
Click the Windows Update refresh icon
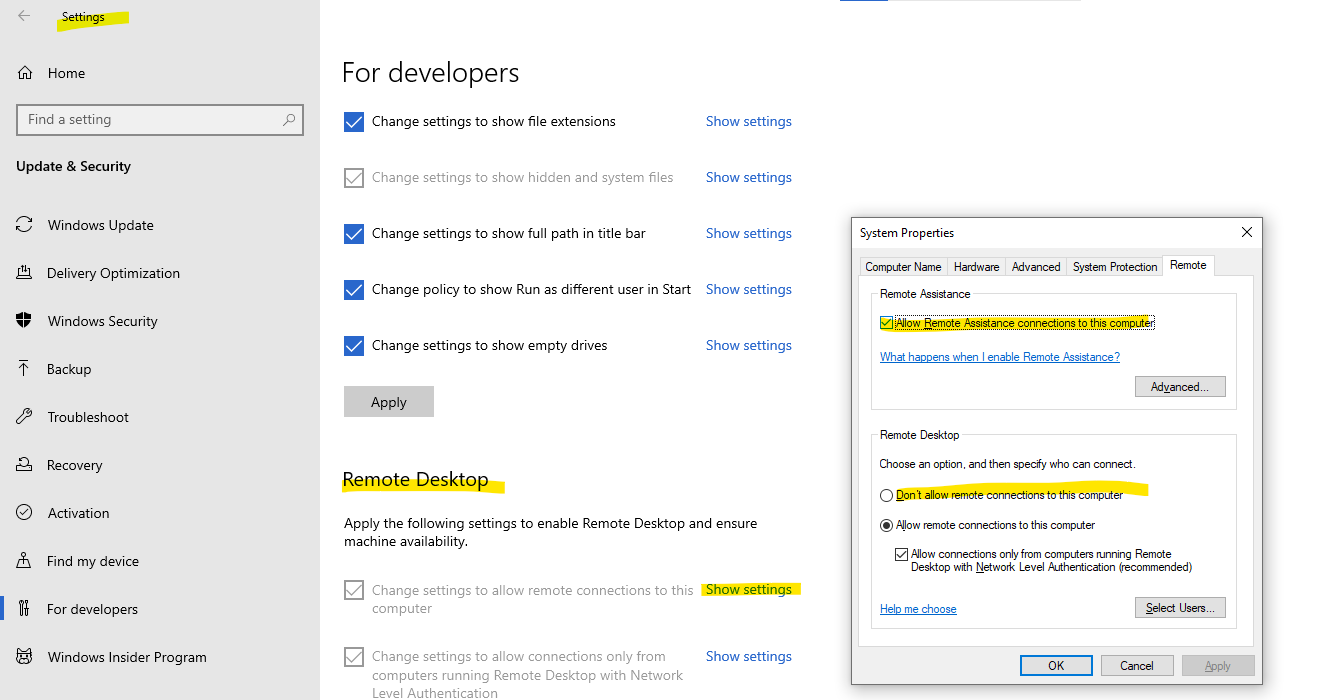tap(25, 225)
